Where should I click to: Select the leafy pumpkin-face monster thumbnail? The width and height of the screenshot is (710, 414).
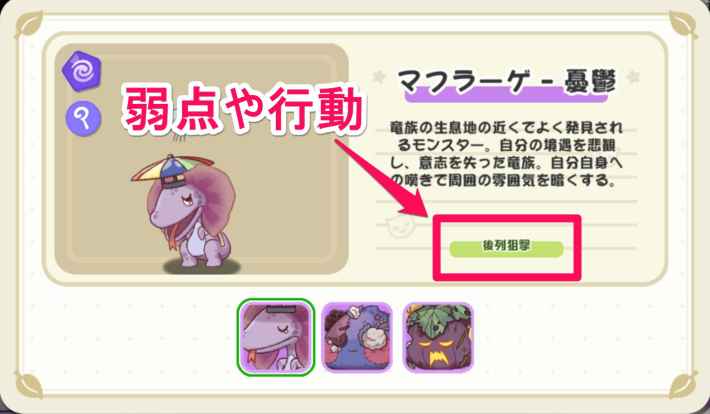[438, 337]
